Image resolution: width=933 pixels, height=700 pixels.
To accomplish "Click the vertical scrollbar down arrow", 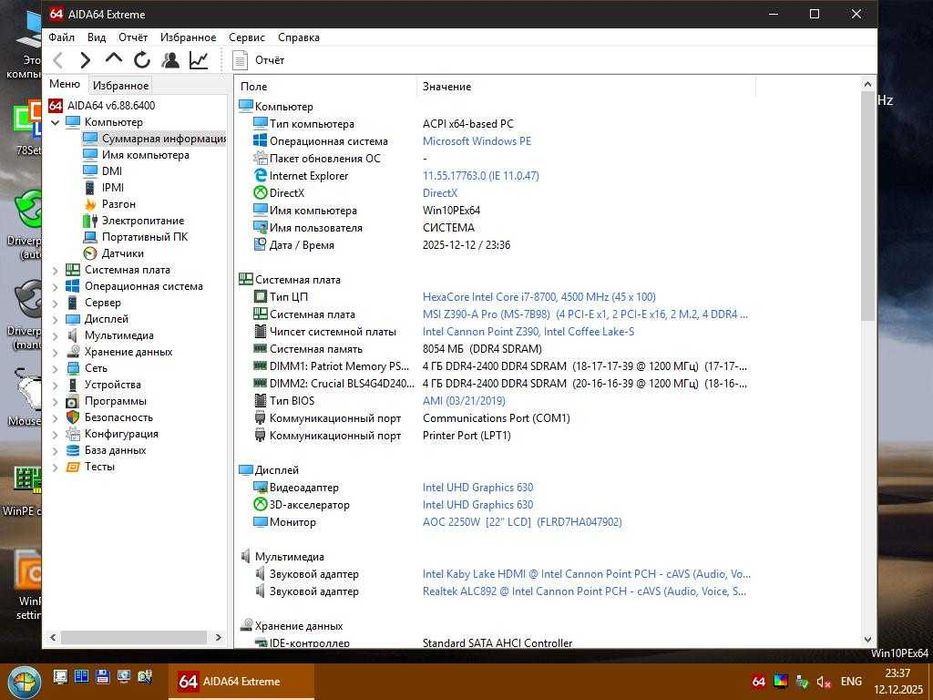I will click(x=868, y=639).
